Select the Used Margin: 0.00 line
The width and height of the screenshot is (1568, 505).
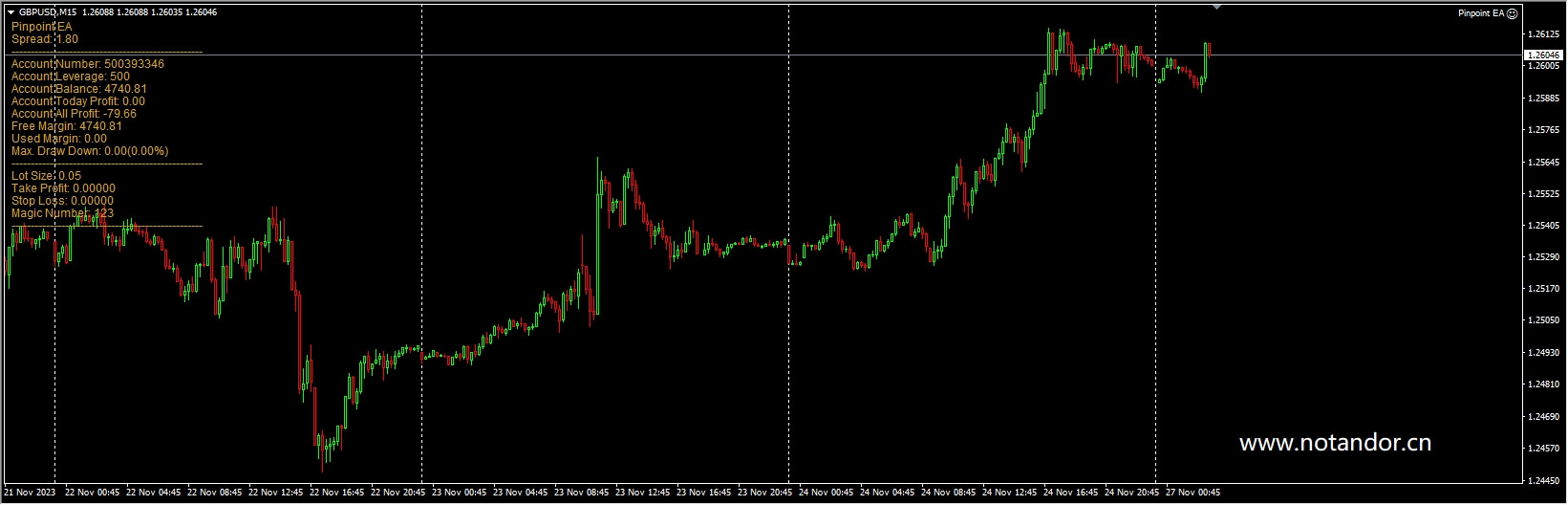click(x=59, y=139)
